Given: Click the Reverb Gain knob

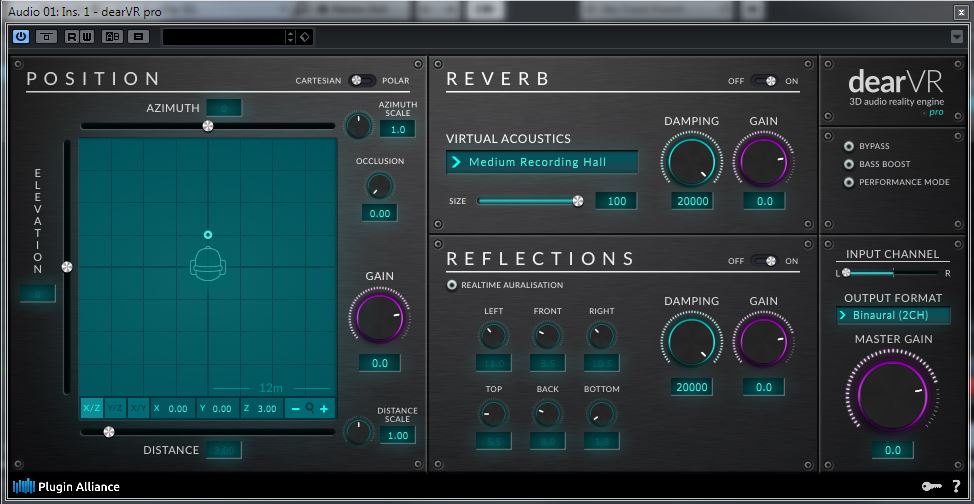Looking at the screenshot, I should (763, 162).
